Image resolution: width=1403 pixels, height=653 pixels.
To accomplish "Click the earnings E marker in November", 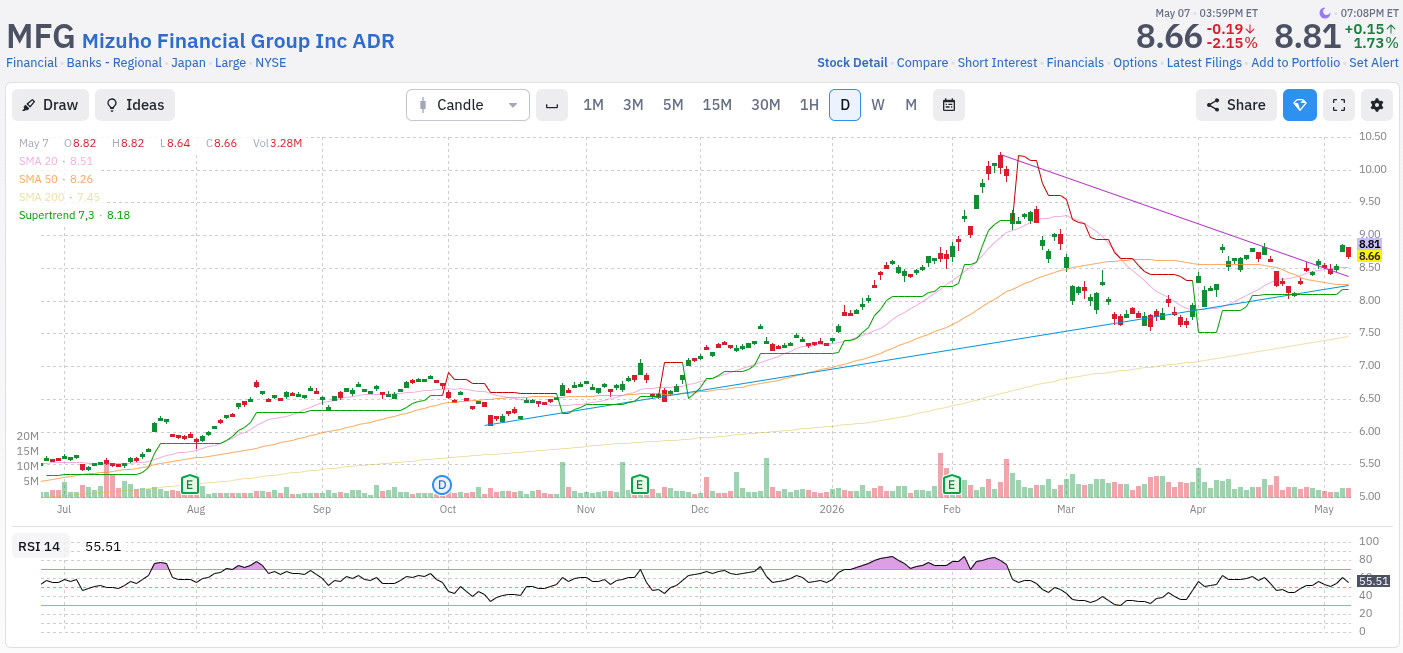I will (639, 484).
